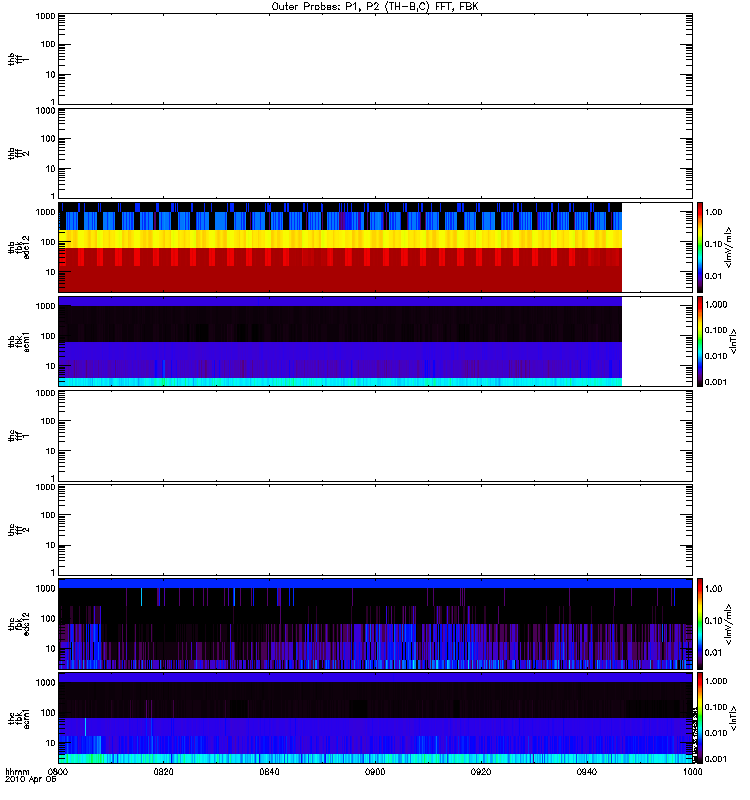
Task: Click the thc fbk edc12 y-axis label
Action: pos(19,623)
